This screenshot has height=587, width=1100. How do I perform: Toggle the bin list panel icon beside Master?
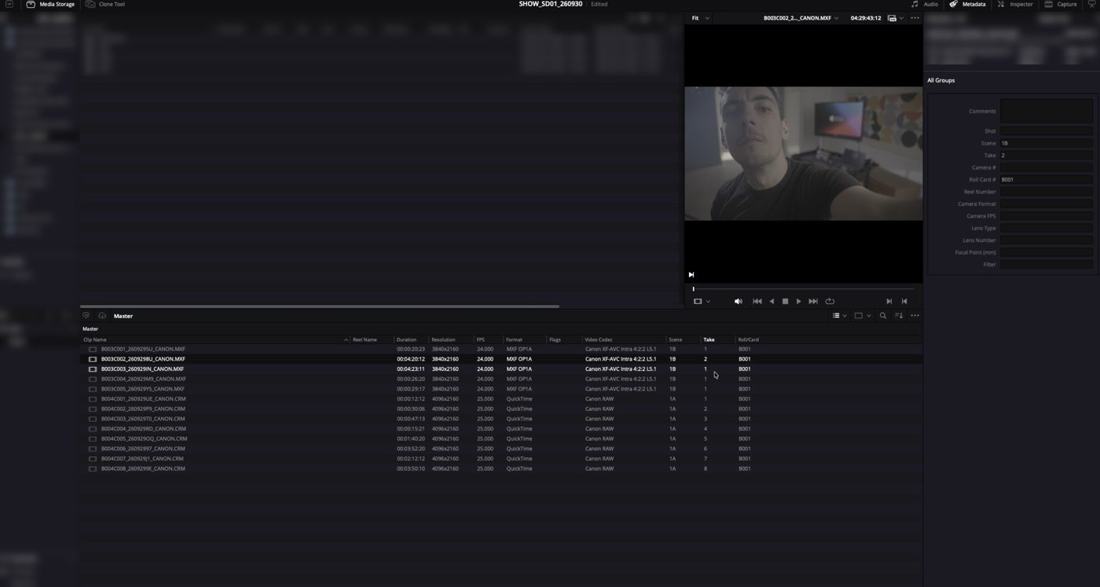pyautogui.click(x=86, y=316)
